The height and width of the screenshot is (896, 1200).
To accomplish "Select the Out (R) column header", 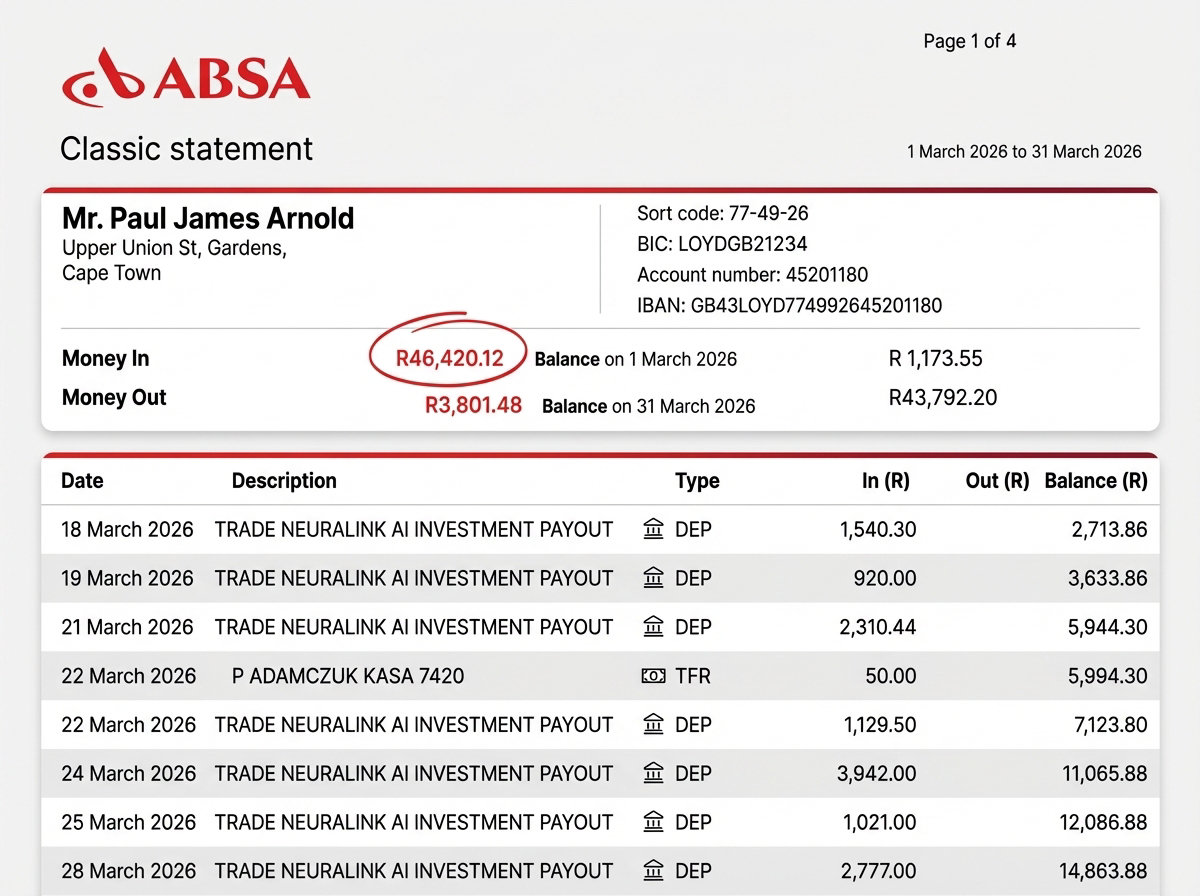I will (997, 481).
